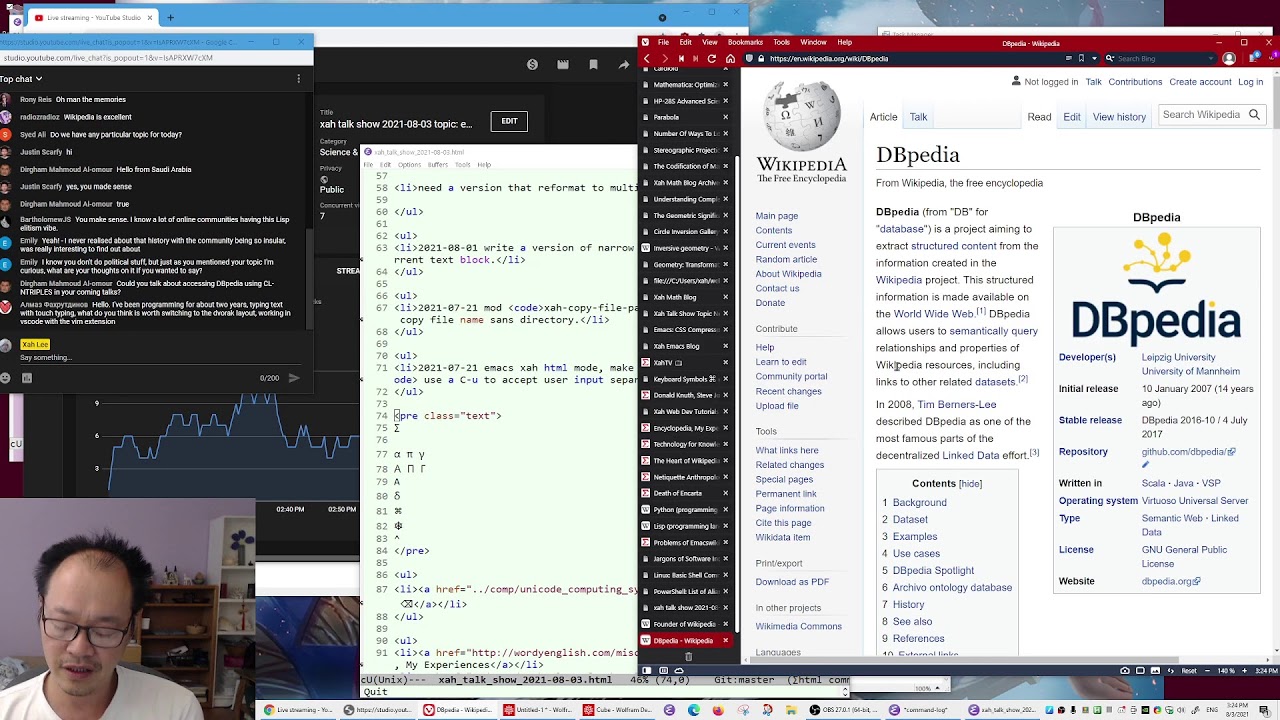Click the fast forward button in Vivaldi
Screen dimensions: 1280x720
(x=696, y=58)
